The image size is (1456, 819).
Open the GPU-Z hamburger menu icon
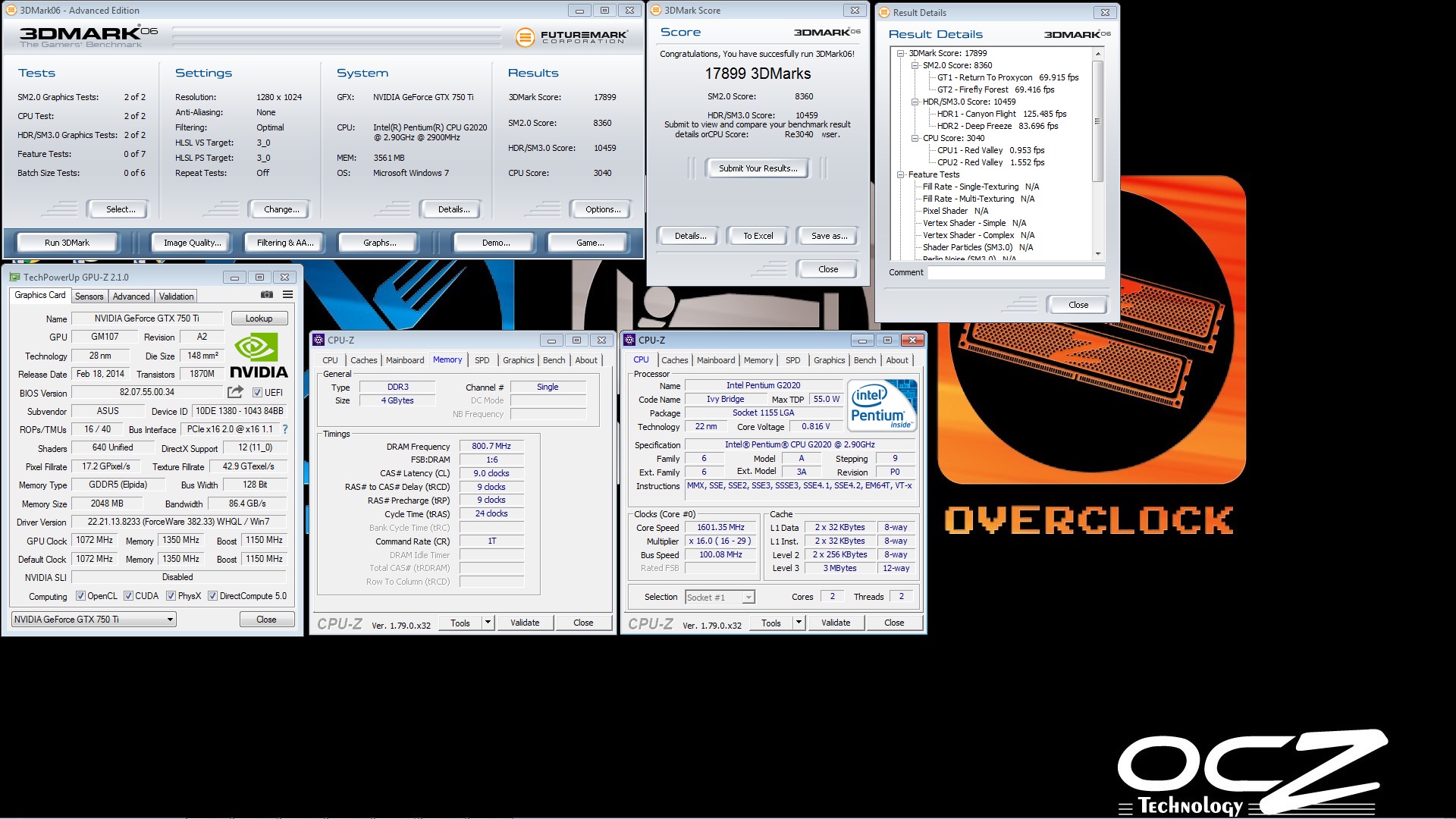point(287,294)
